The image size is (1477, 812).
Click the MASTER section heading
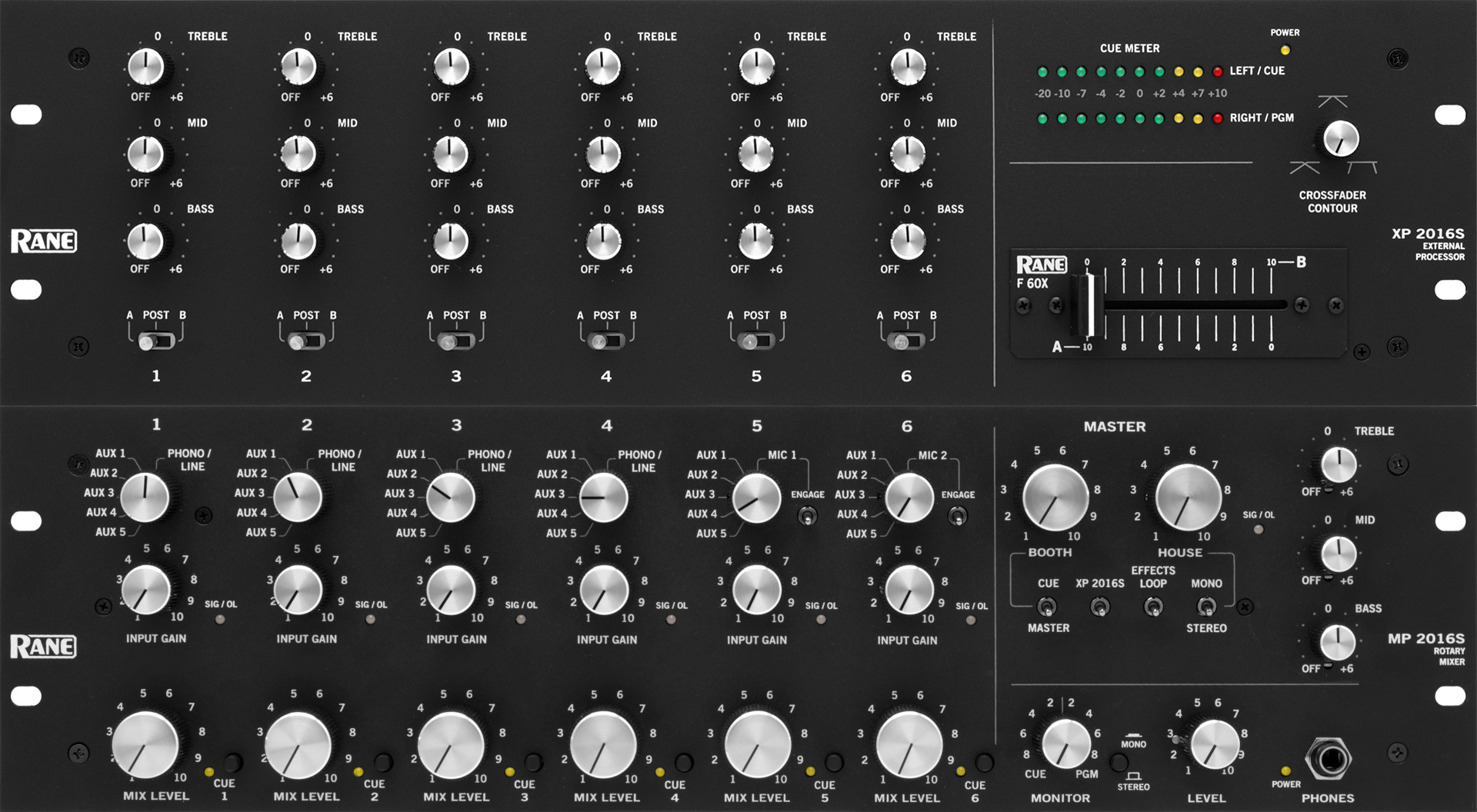pyautogui.click(x=1115, y=427)
